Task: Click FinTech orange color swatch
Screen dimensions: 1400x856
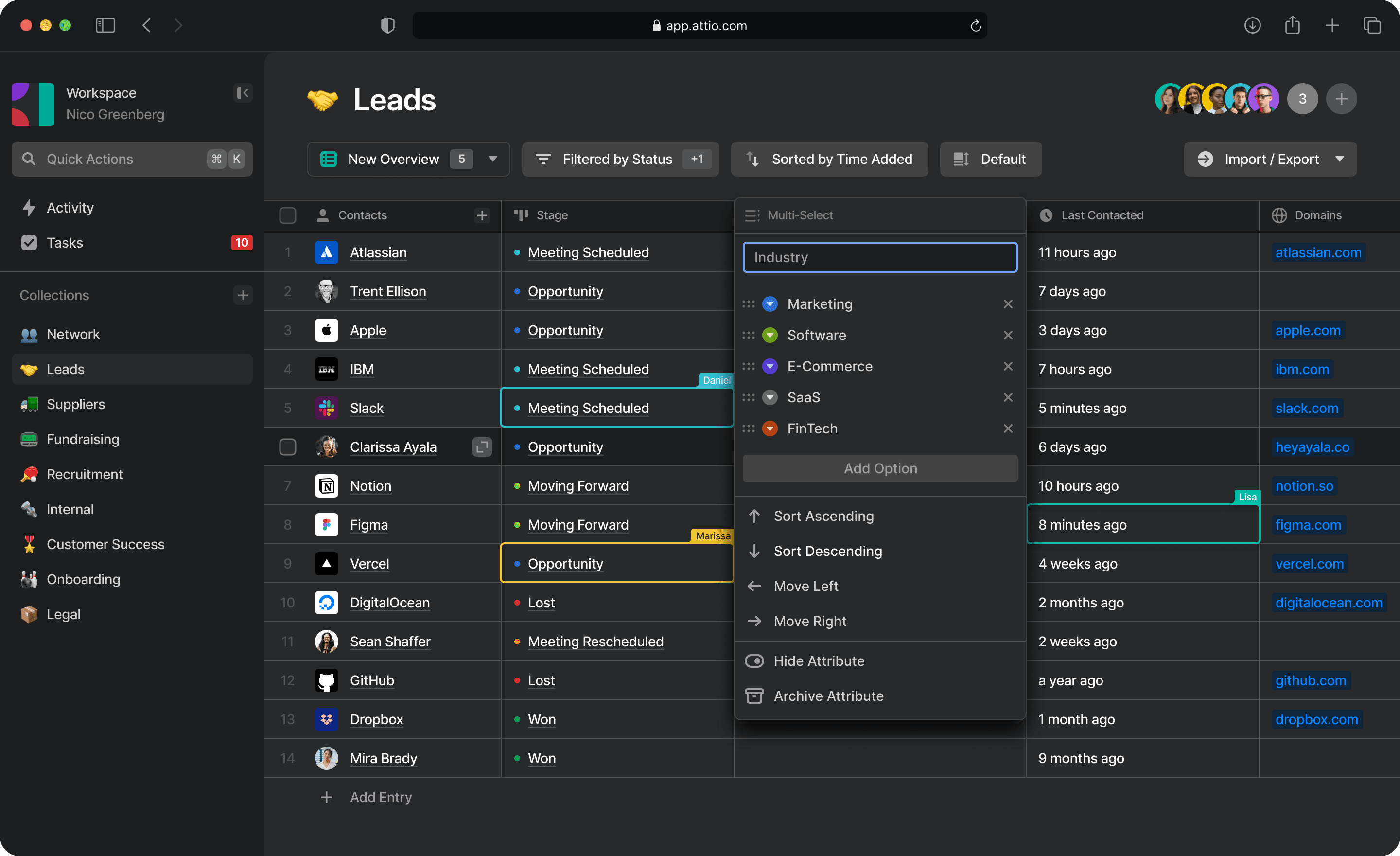Action: point(770,428)
